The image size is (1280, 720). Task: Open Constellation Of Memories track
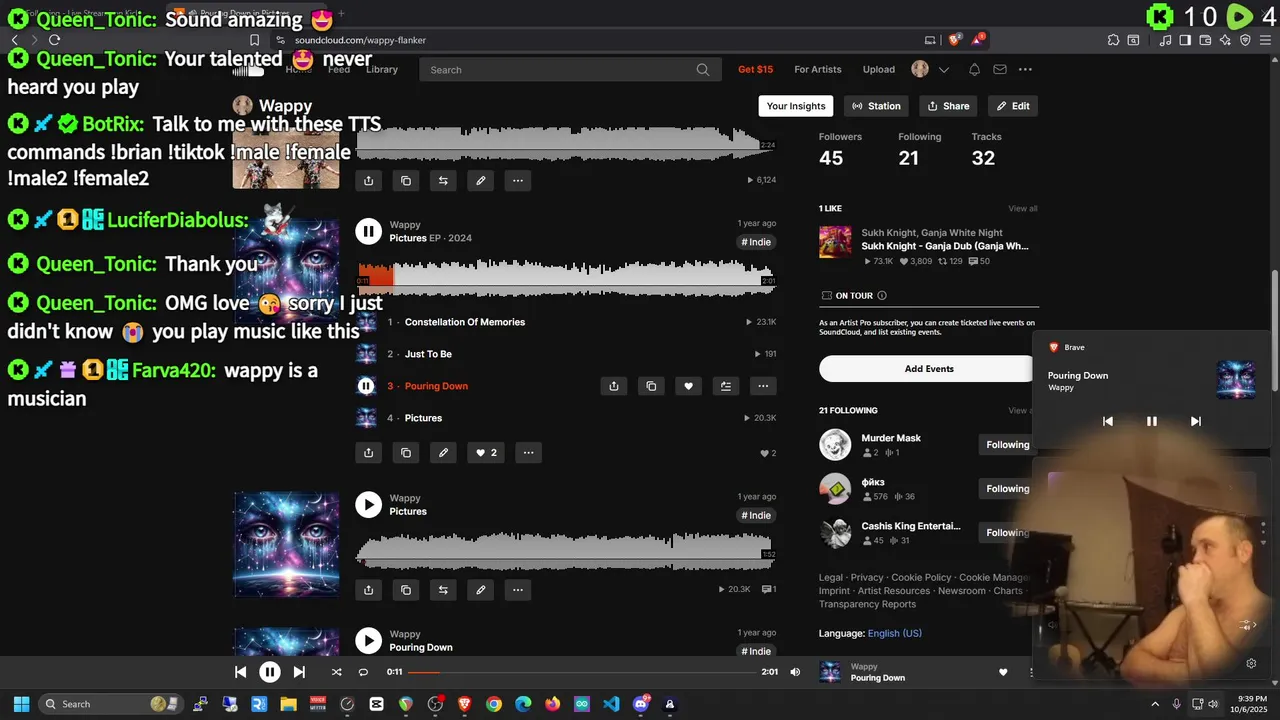[x=465, y=322]
